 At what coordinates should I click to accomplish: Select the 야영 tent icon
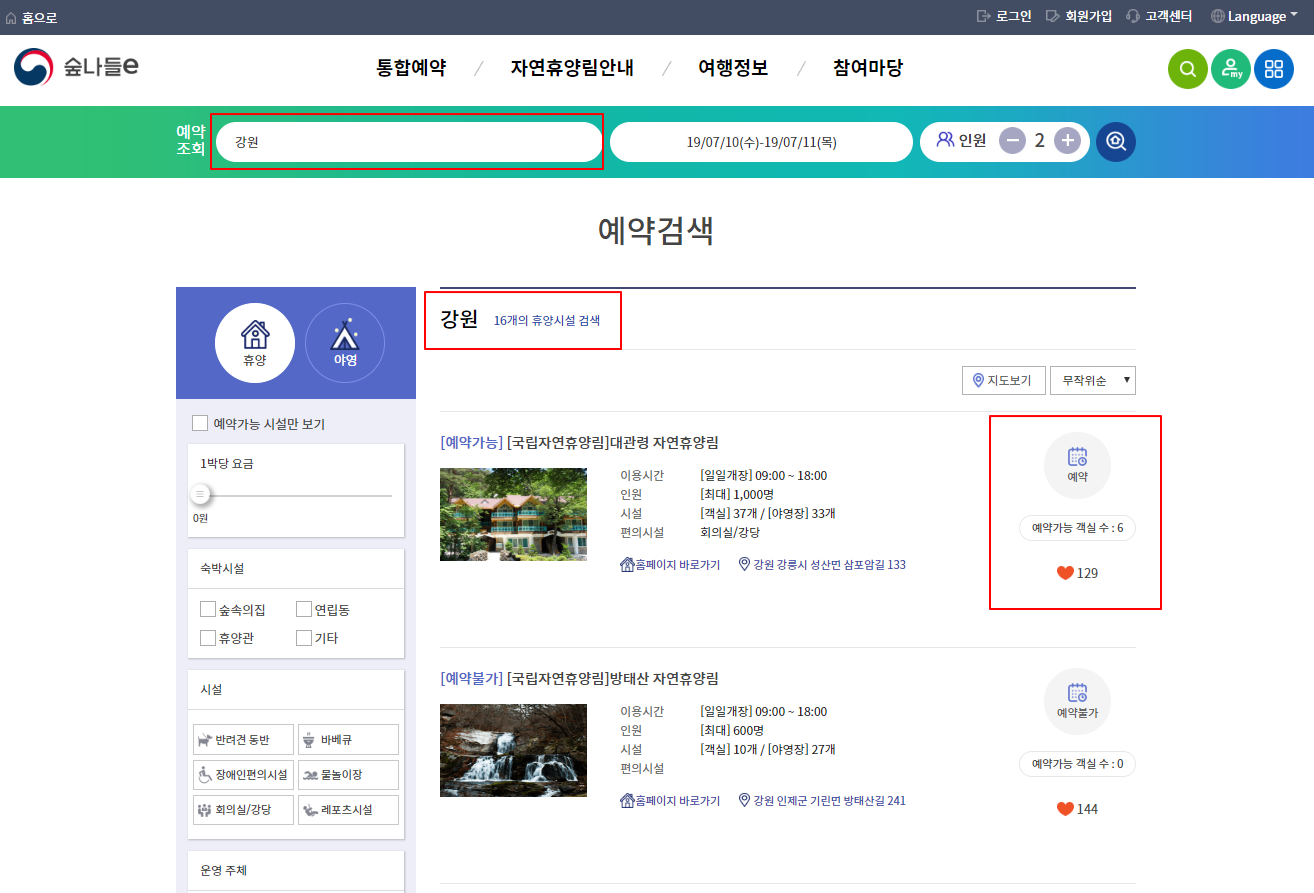345,343
